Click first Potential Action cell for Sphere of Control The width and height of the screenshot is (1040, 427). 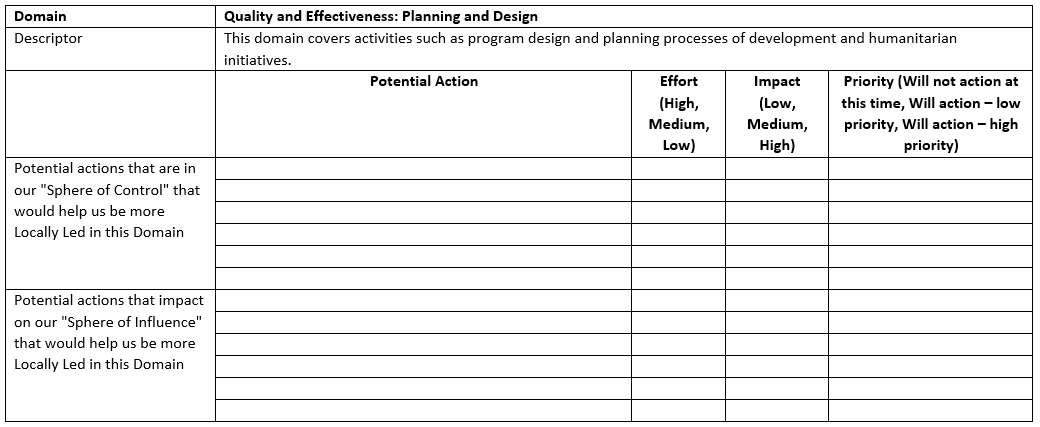[423, 169]
